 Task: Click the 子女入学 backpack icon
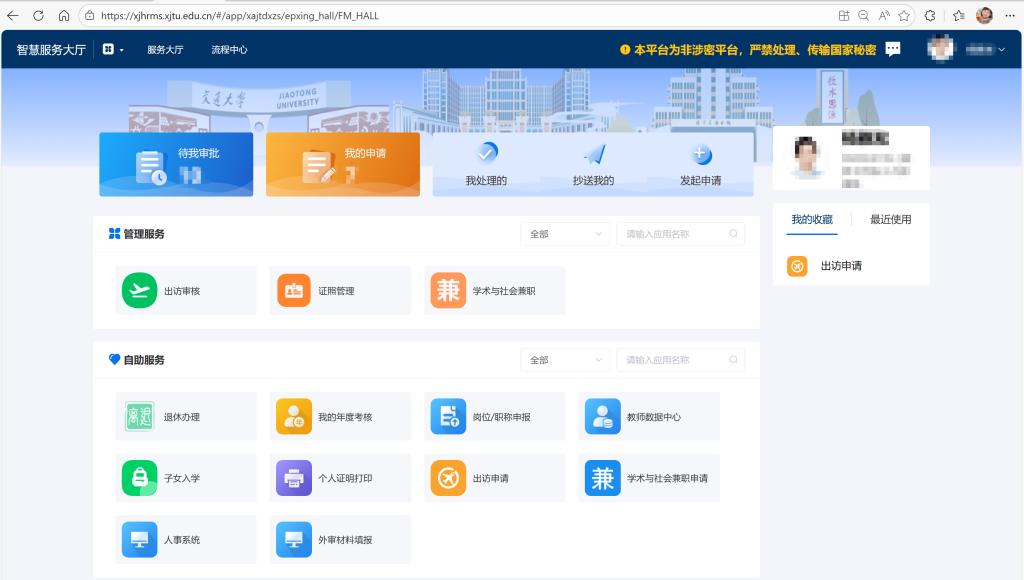point(139,478)
